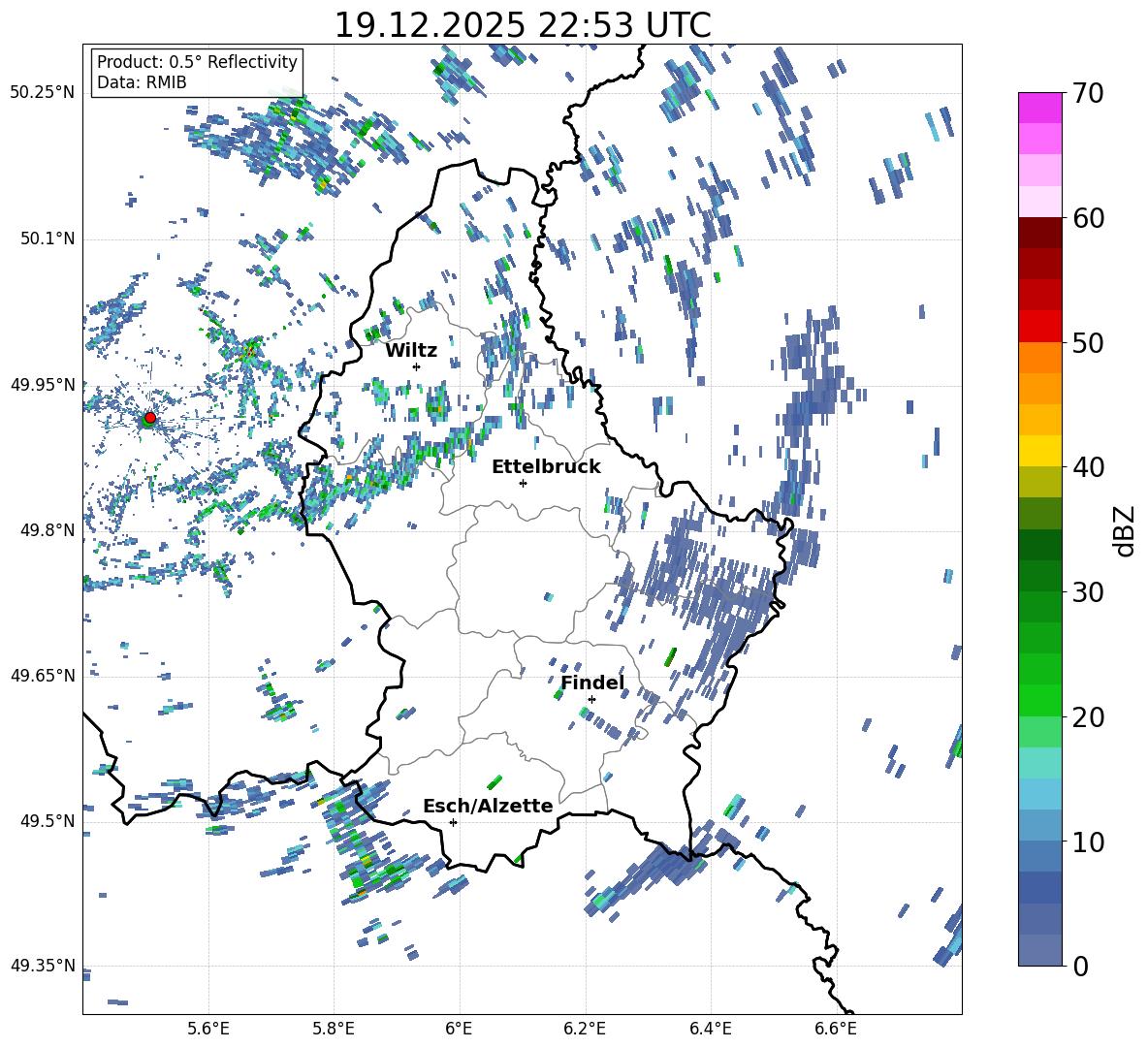Click the red radar site marker
This screenshot has height=1048, width=1148.
pyautogui.click(x=149, y=418)
